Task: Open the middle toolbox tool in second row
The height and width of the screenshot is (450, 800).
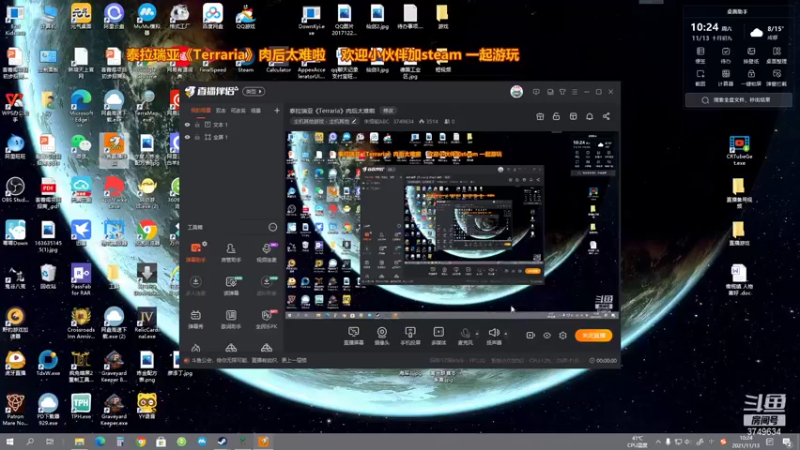Action: (x=231, y=286)
